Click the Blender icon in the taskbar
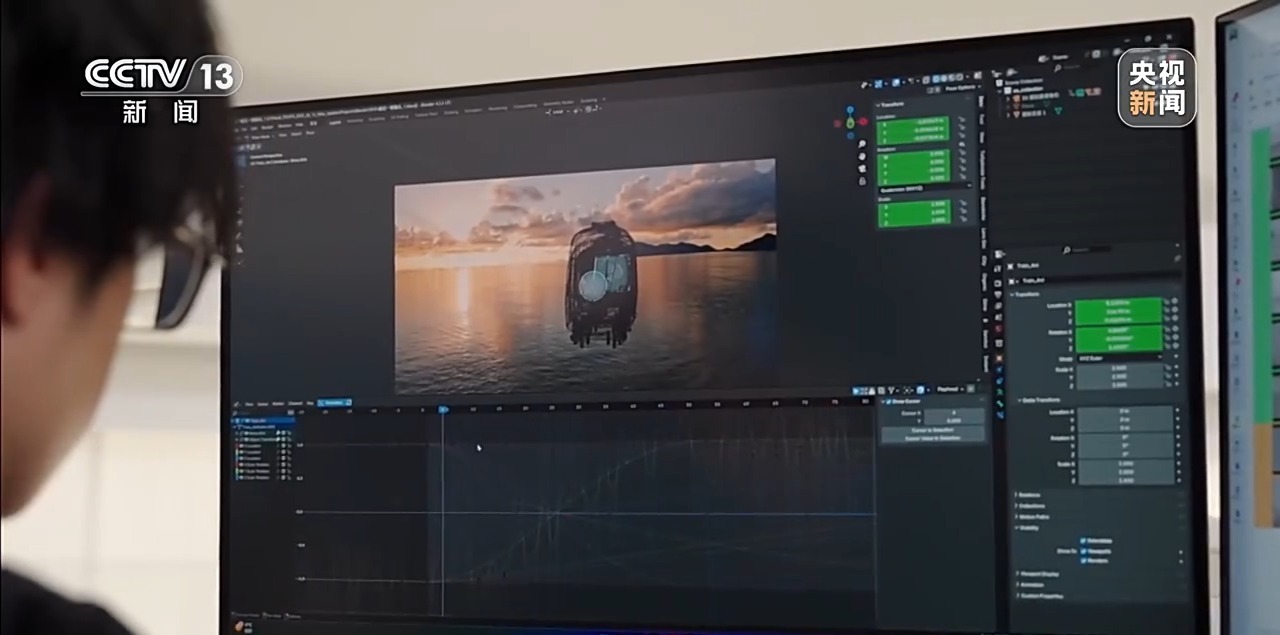 (x=240, y=627)
